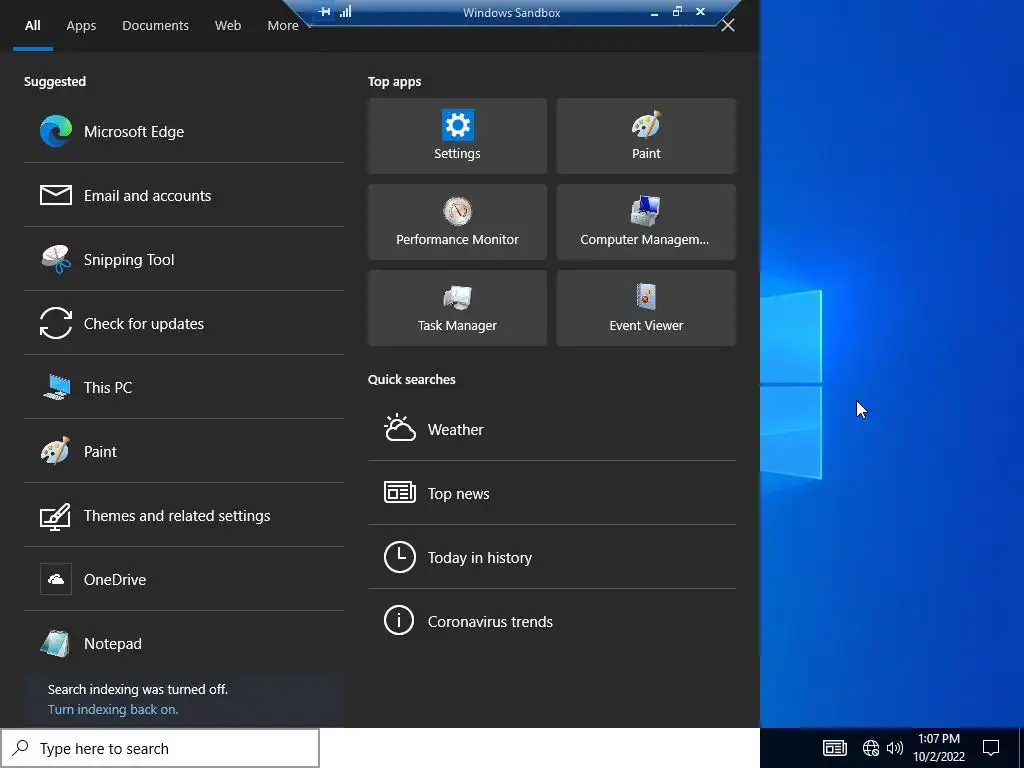Switch to the All tab
The height and width of the screenshot is (768, 1024).
(x=33, y=25)
